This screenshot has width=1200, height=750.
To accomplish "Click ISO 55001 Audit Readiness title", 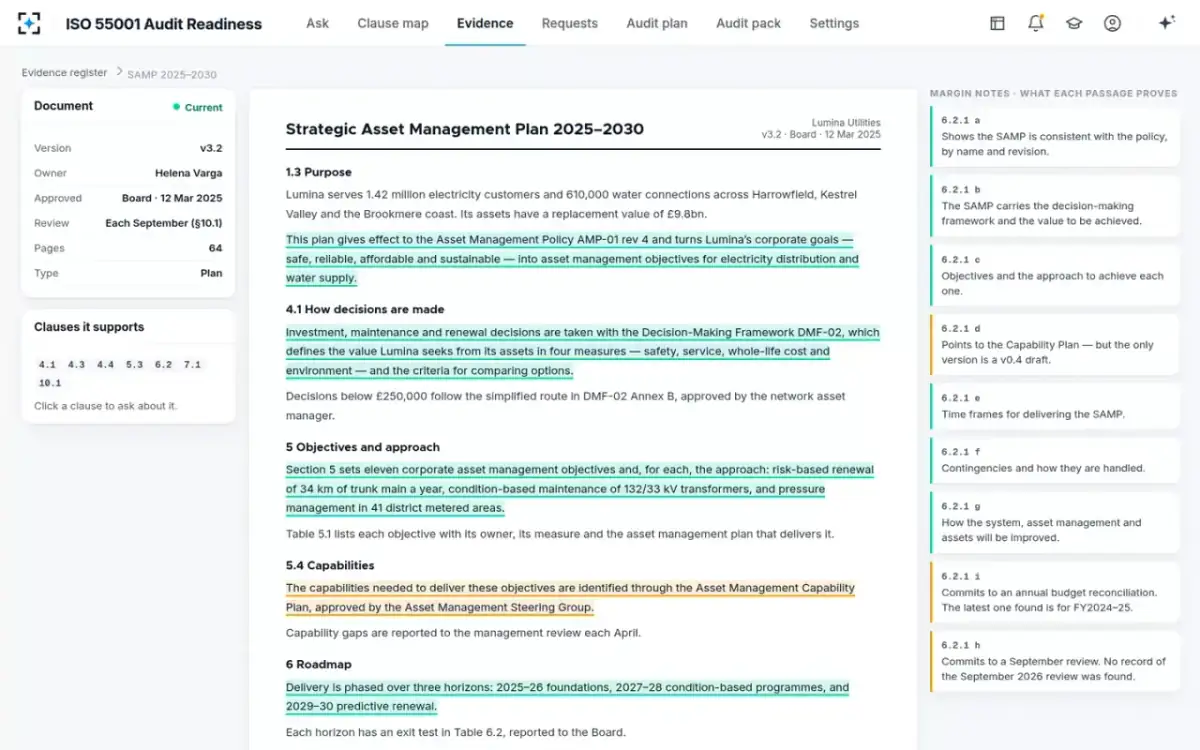I will click(x=164, y=23).
